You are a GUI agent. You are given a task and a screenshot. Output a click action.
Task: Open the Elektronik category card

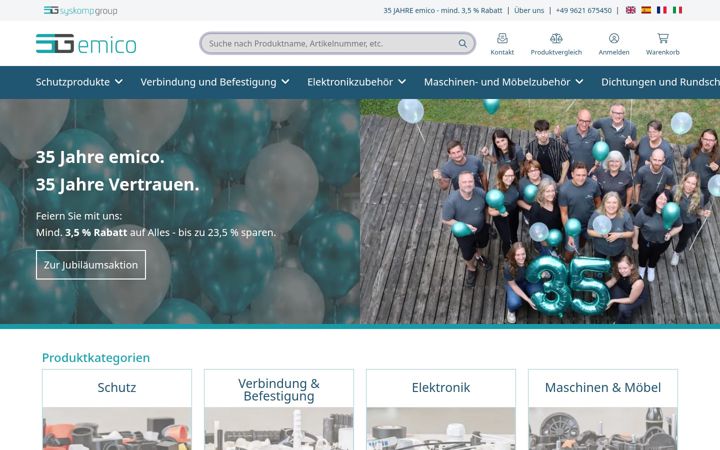point(441,410)
